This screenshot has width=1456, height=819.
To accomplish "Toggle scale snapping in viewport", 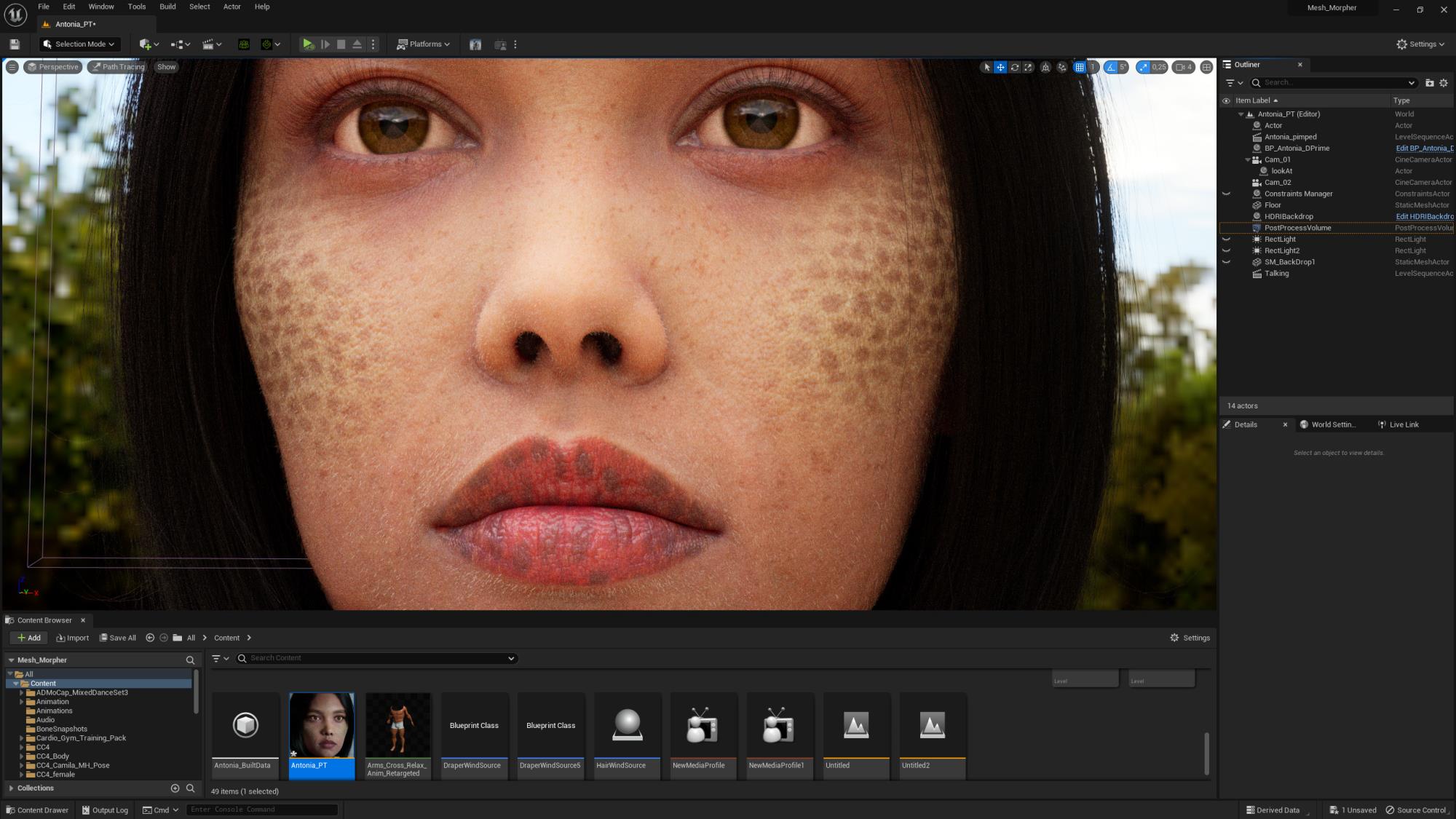I will [1143, 67].
